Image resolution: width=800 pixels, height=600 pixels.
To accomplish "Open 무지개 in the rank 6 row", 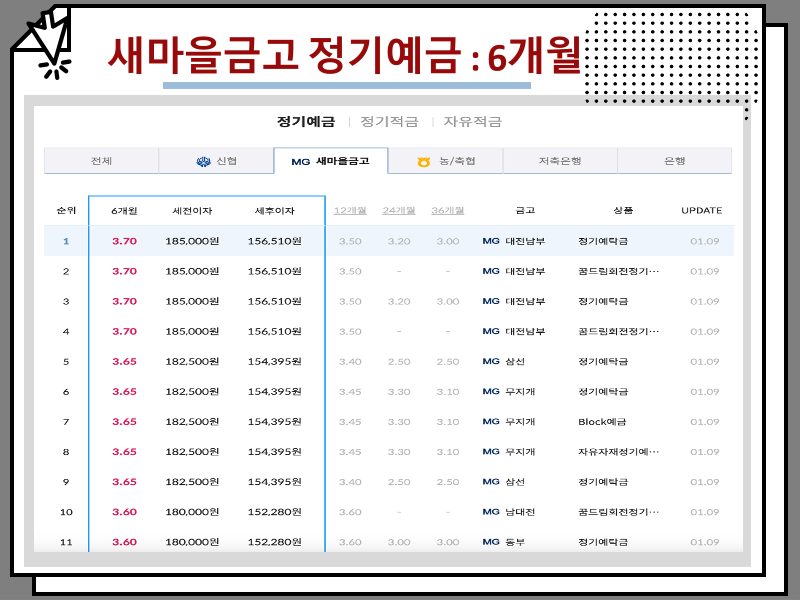I will point(520,391).
